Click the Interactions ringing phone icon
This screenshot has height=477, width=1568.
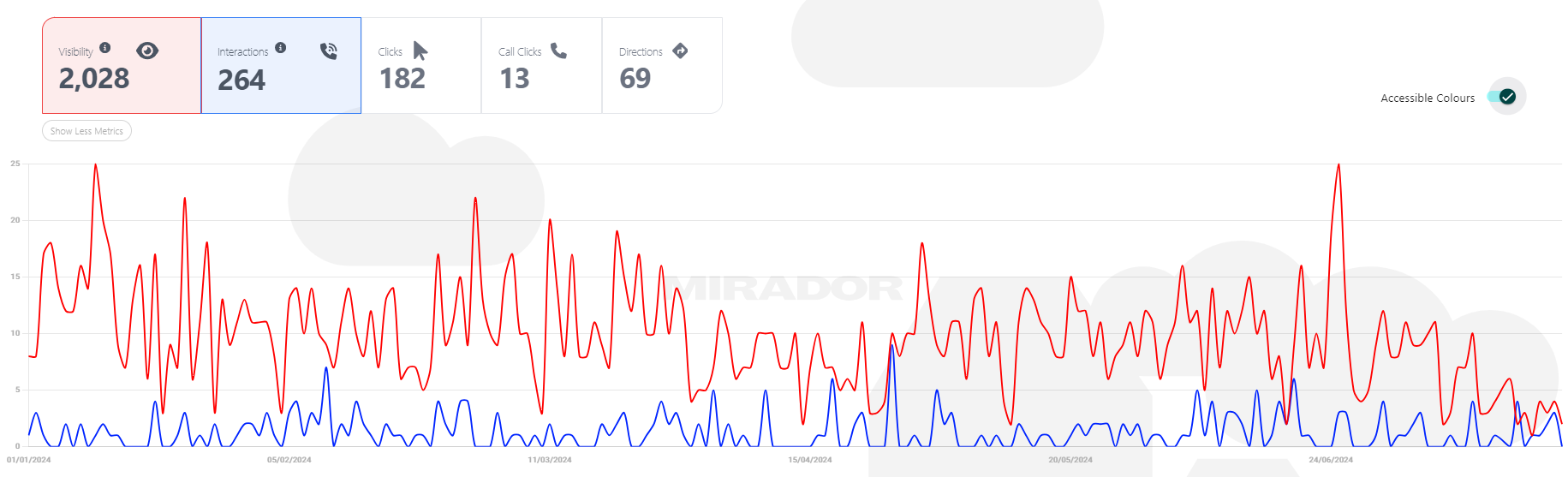[x=329, y=51]
